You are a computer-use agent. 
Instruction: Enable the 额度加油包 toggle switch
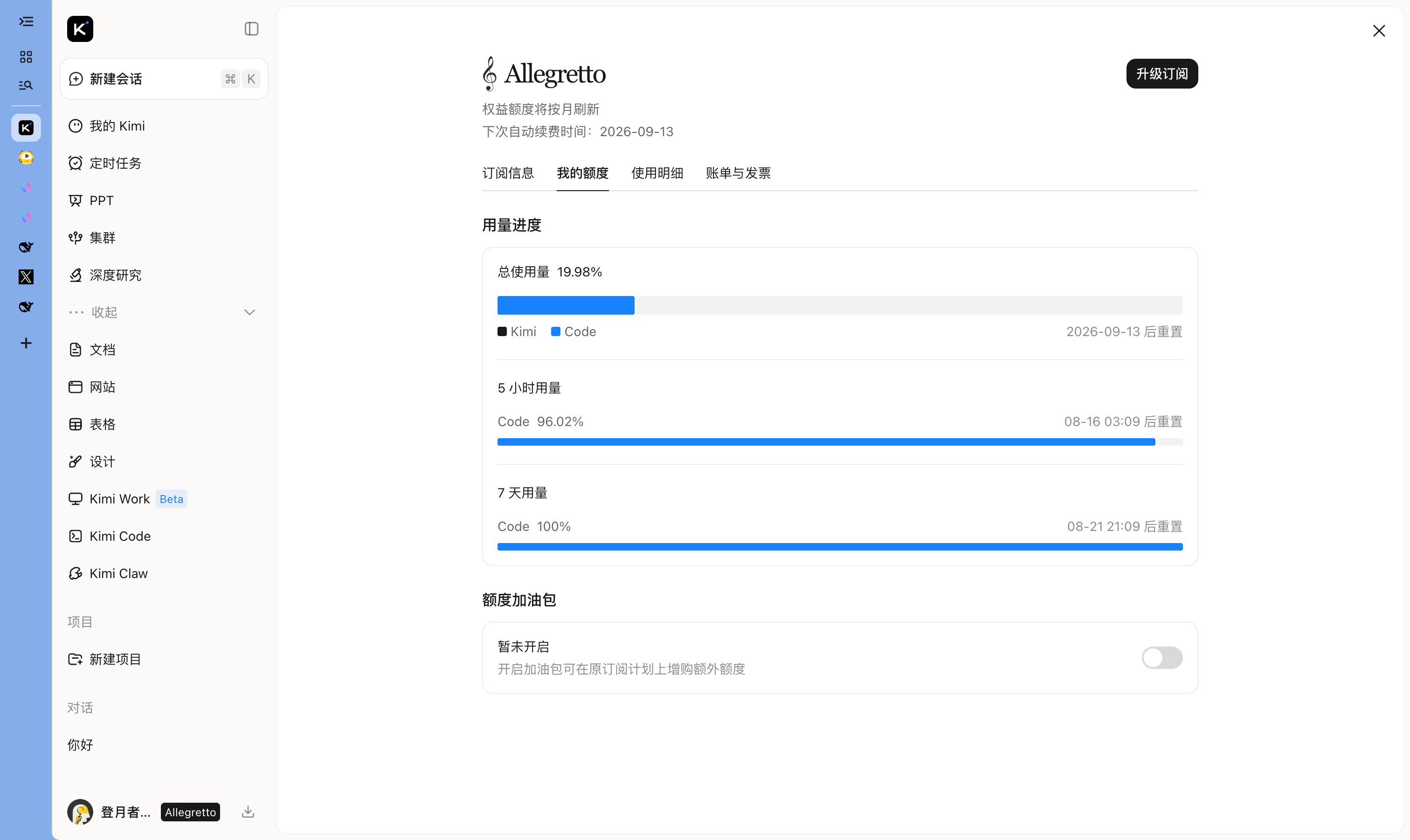[1161, 658]
